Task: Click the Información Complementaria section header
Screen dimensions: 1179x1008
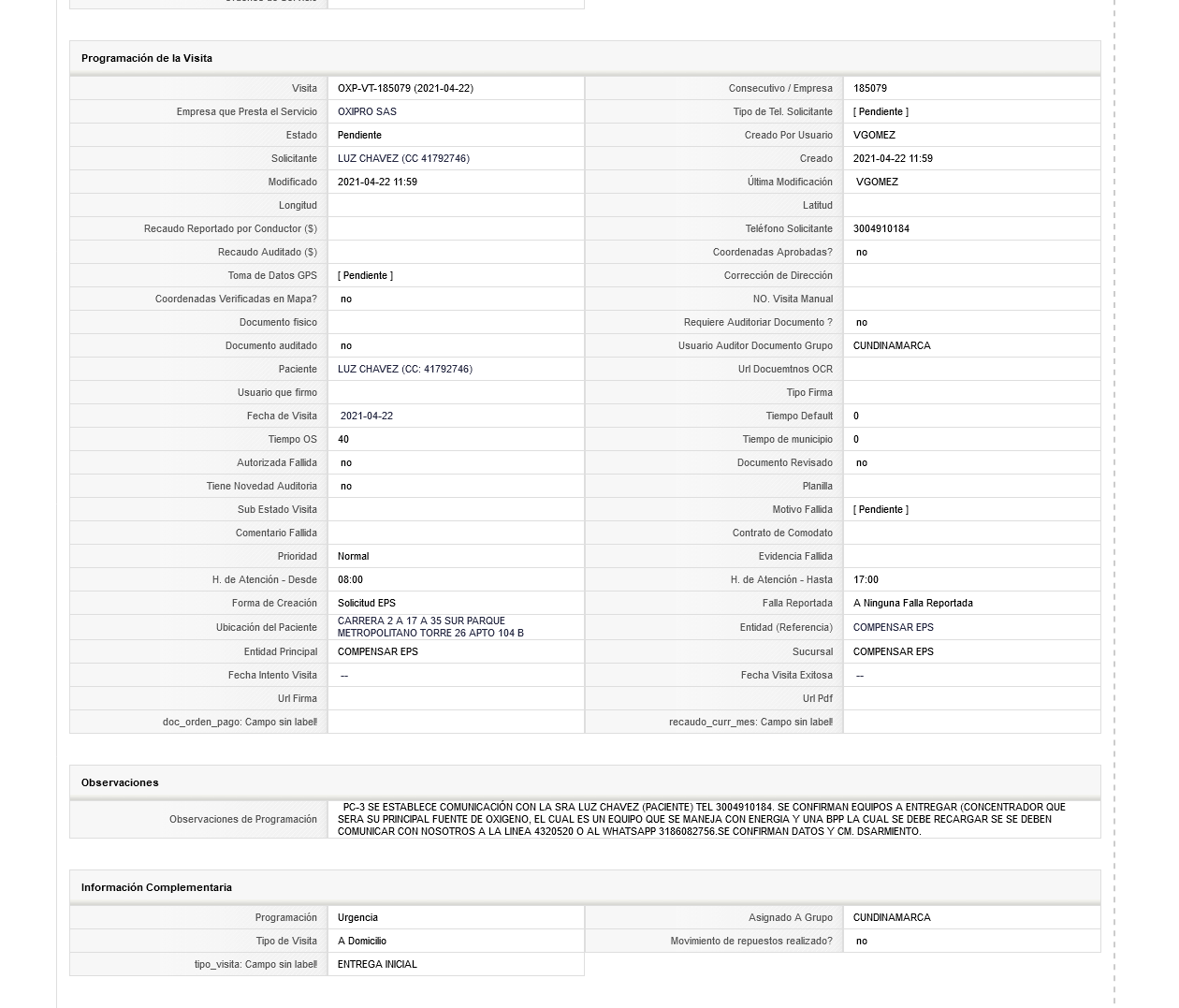Action: [156, 887]
